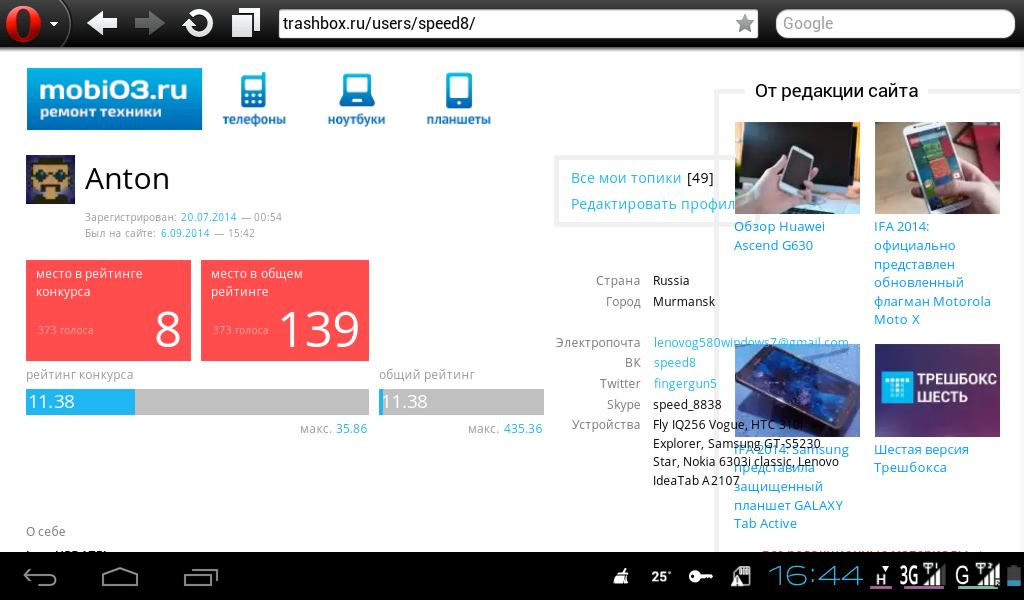Open the 'Все мои топики' link

[626, 178]
